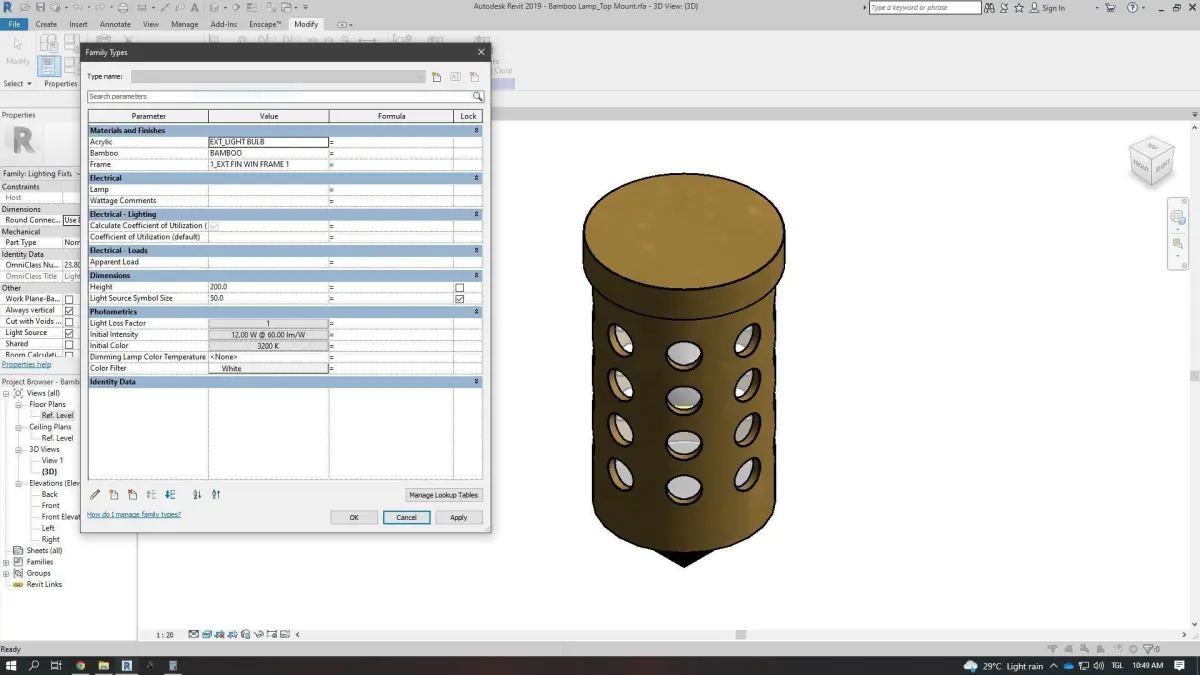Click Manage Lookup Tables button
This screenshot has width=1200, height=675.
pos(444,495)
